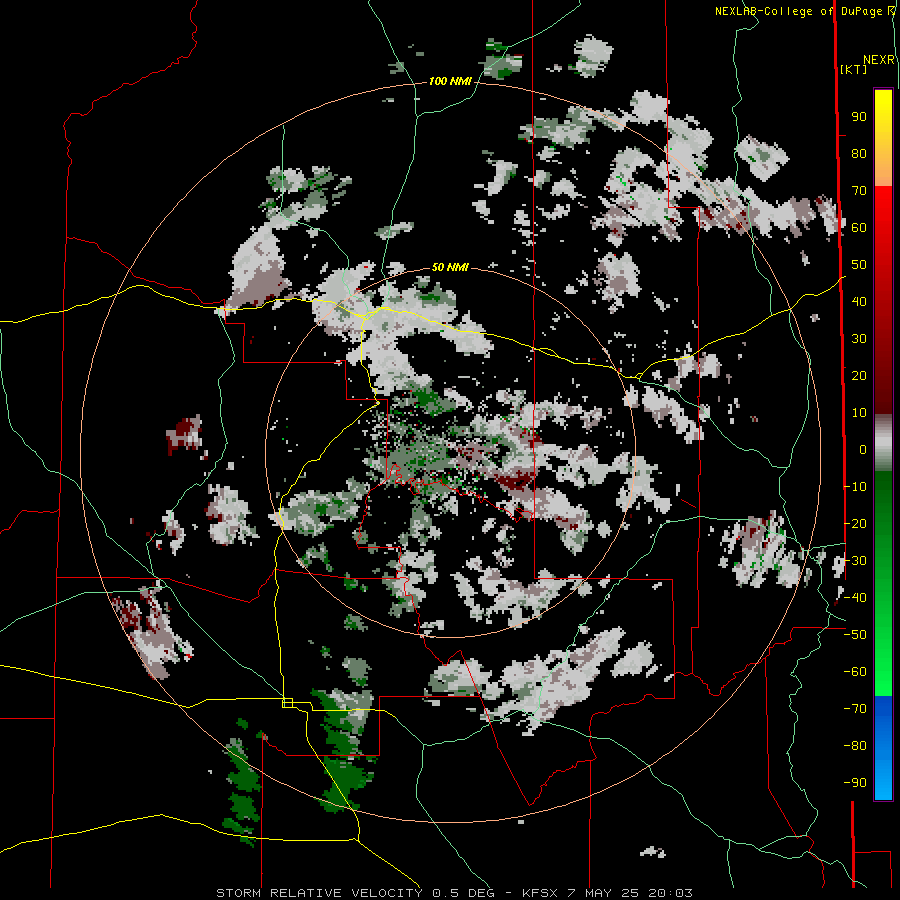The height and width of the screenshot is (900, 900).
Task: Click the [KT] units label above color bar
Action: 853,69
